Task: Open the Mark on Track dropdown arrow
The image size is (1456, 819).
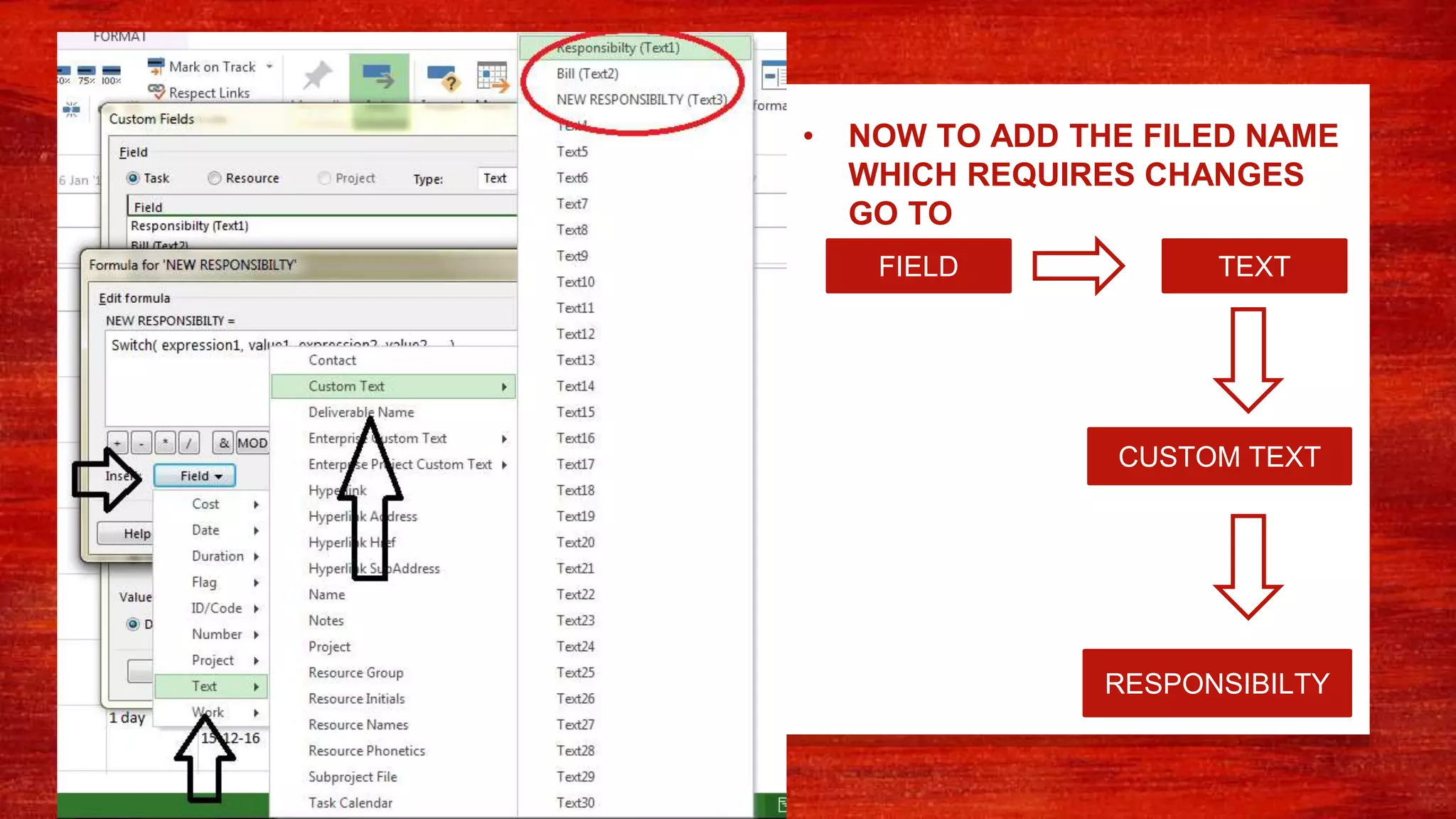Action: [269, 66]
